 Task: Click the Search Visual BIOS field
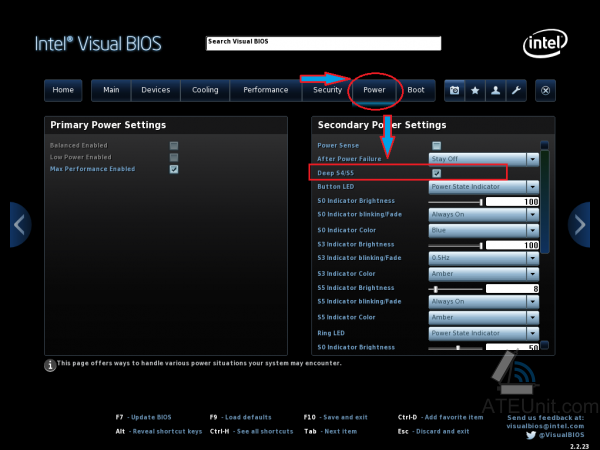tap(323, 43)
